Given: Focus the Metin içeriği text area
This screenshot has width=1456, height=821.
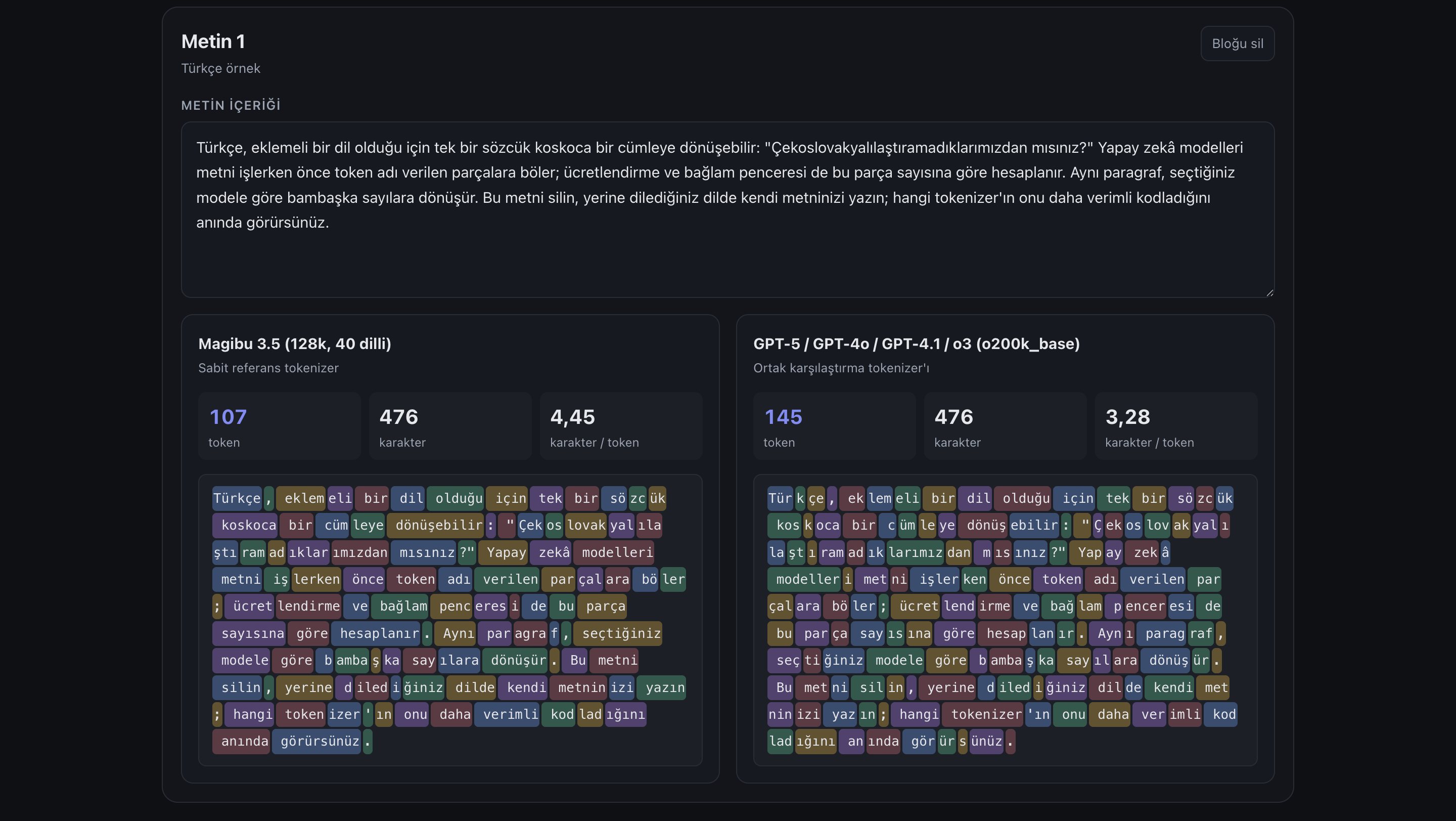Looking at the screenshot, I should click(x=727, y=210).
